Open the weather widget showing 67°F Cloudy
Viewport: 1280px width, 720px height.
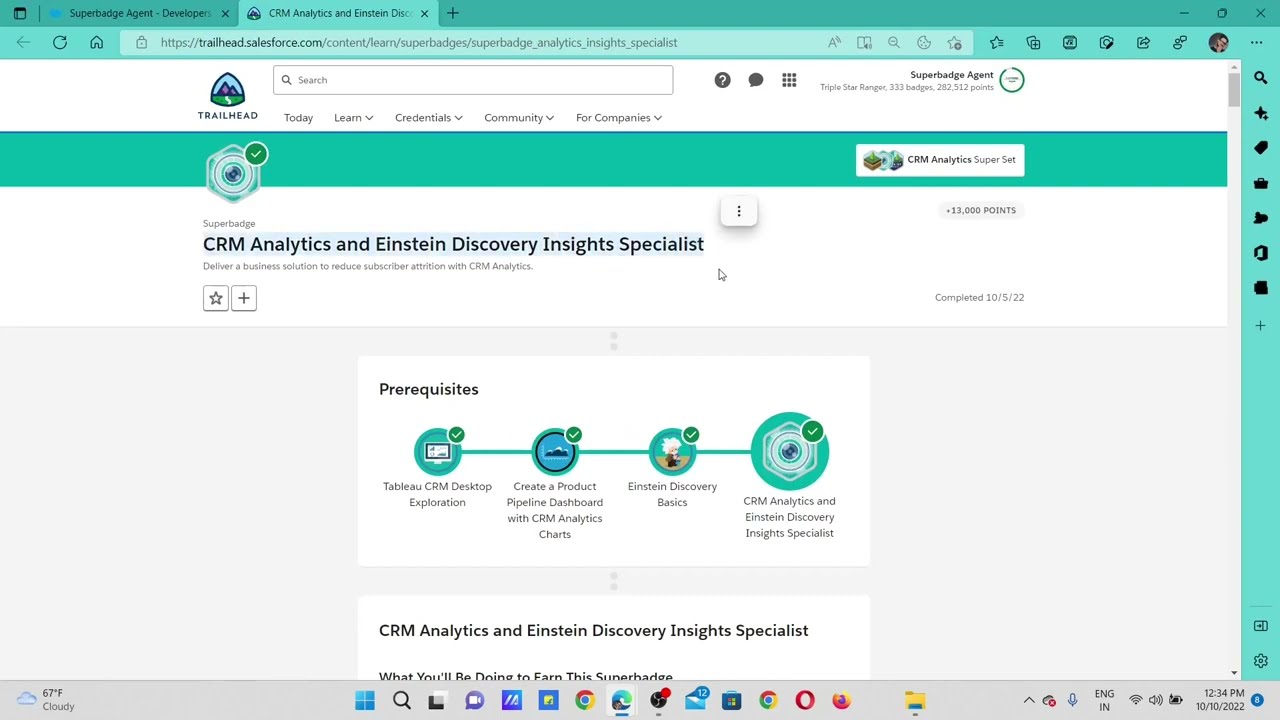[47, 700]
